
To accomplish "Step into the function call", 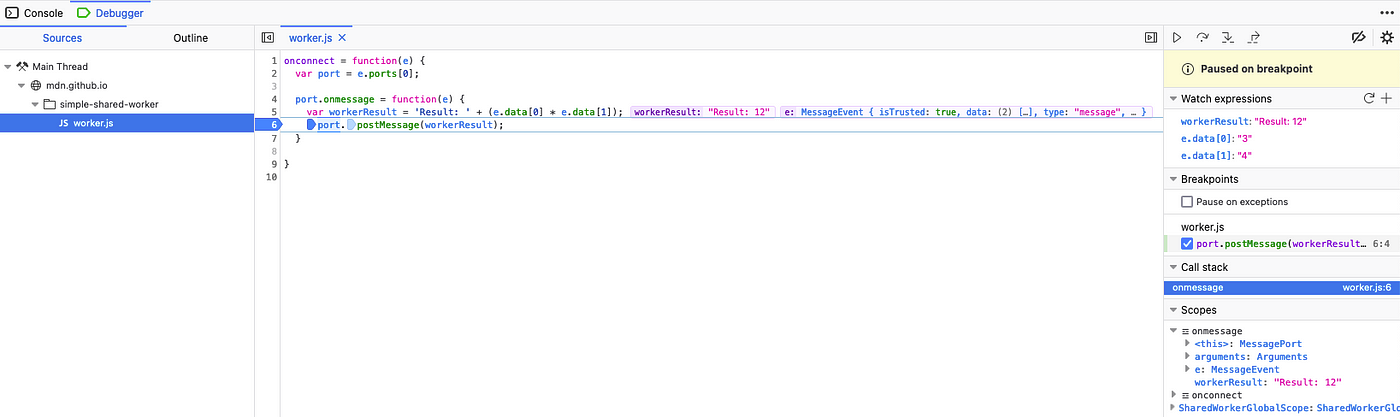I will click(1228, 37).
